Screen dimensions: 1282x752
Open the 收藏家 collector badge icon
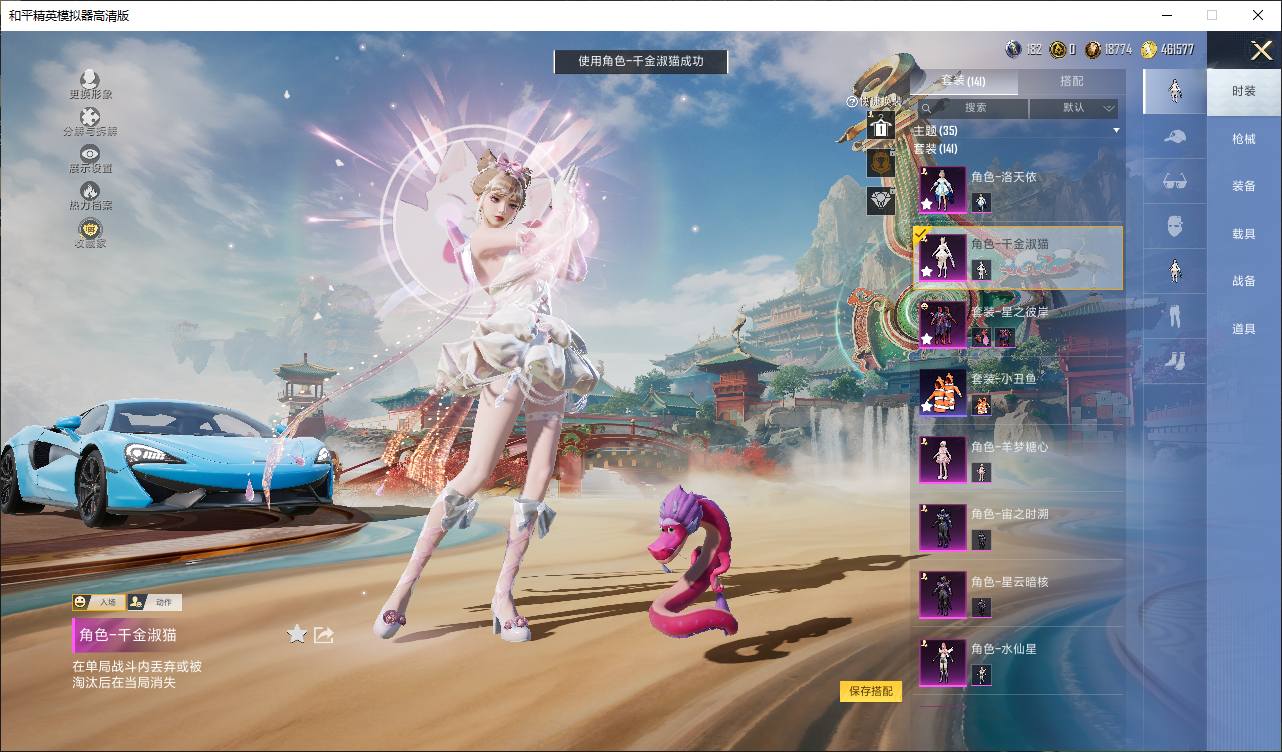pyautogui.click(x=90, y=228)
